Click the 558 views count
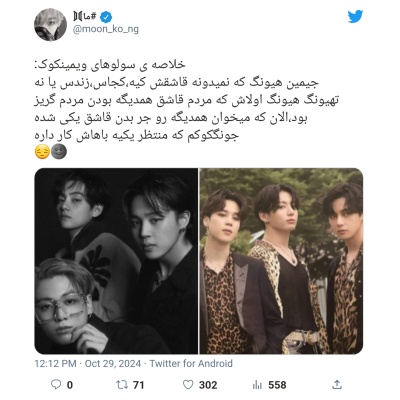 pos(277,385)
